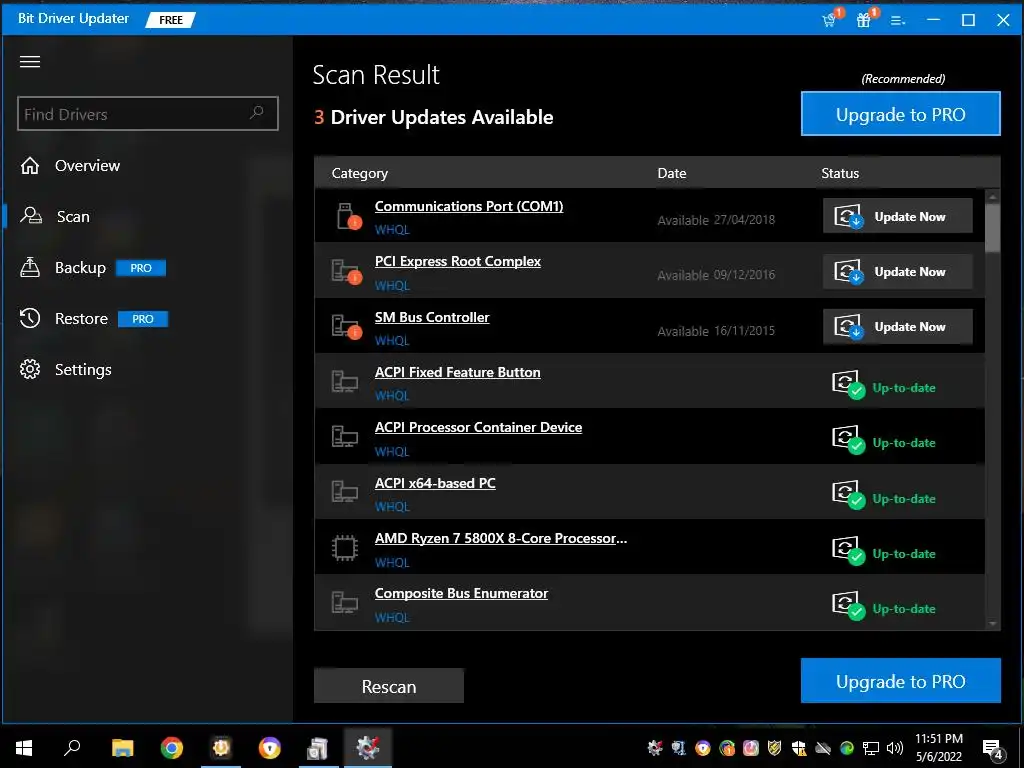Open the hamburger menu in the sidebar

pos(30,62)
